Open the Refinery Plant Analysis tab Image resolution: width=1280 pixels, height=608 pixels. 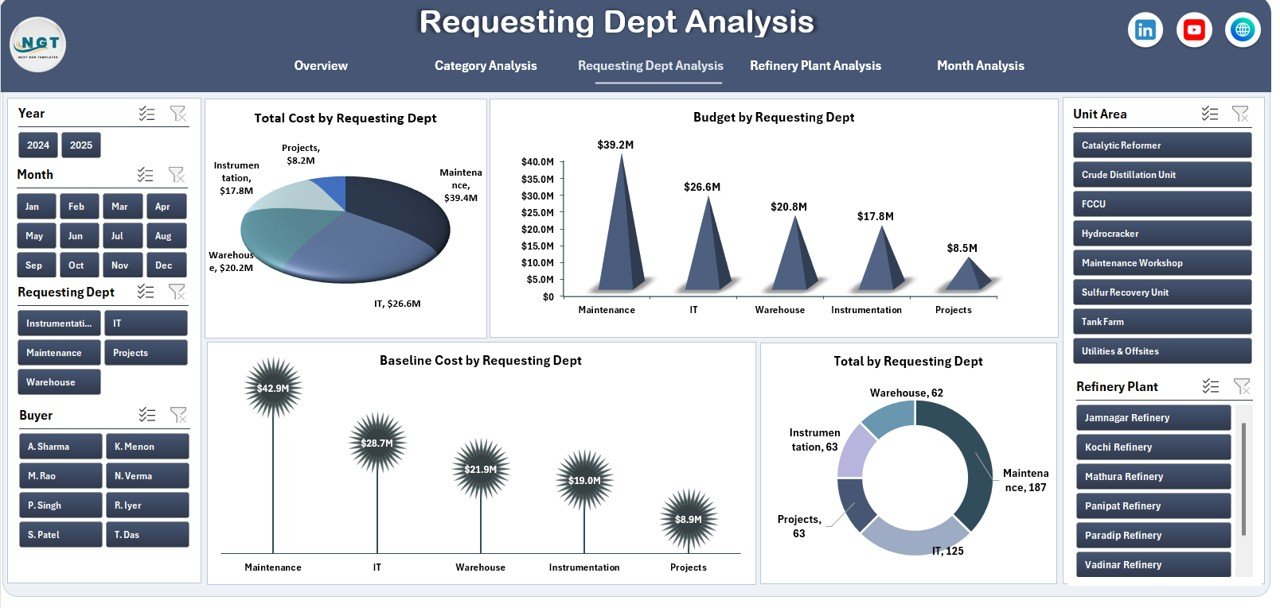point(815,66)
